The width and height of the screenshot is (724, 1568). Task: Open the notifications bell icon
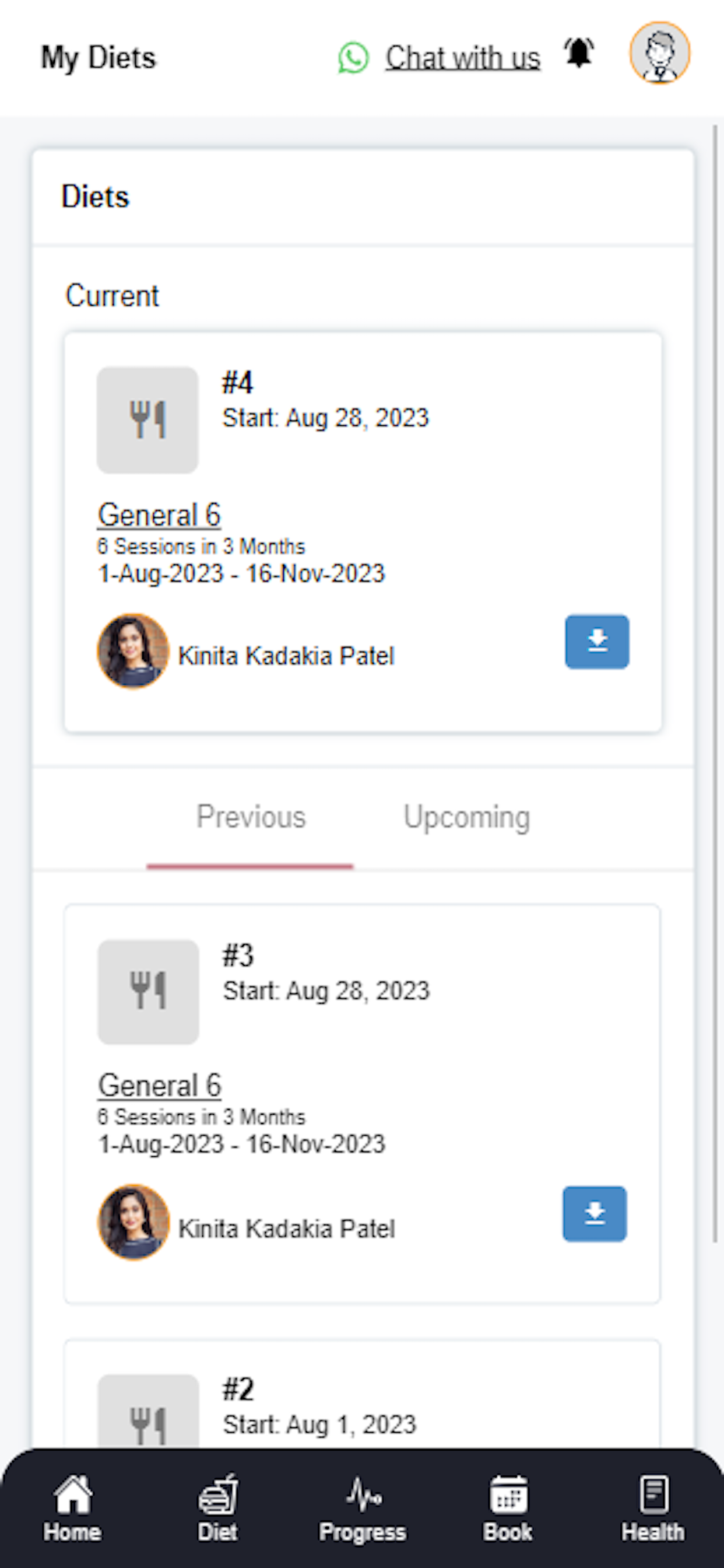point(579,54)
